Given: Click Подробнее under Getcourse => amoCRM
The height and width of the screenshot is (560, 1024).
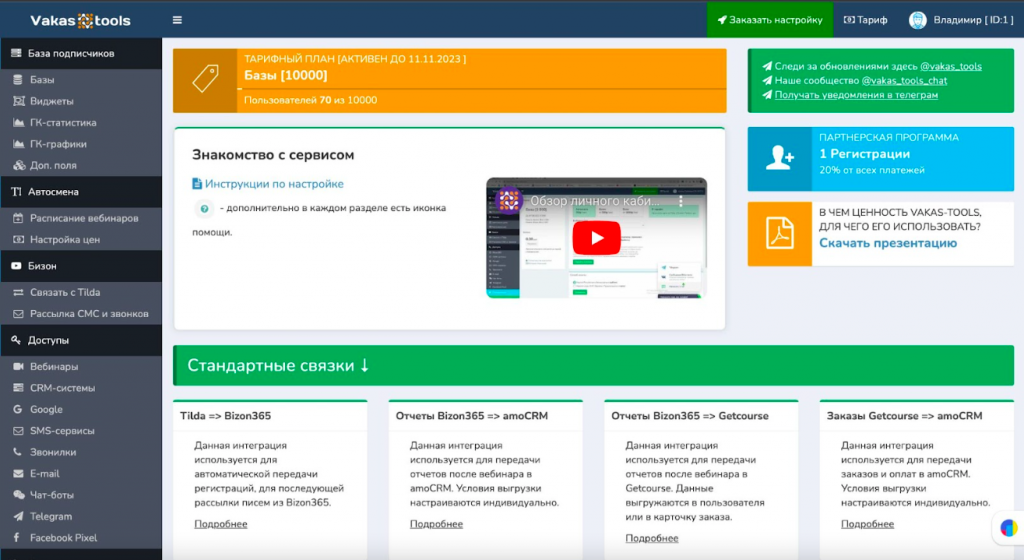Looking at the screenshot, I should pyautogui.click(x=867, y=524).
